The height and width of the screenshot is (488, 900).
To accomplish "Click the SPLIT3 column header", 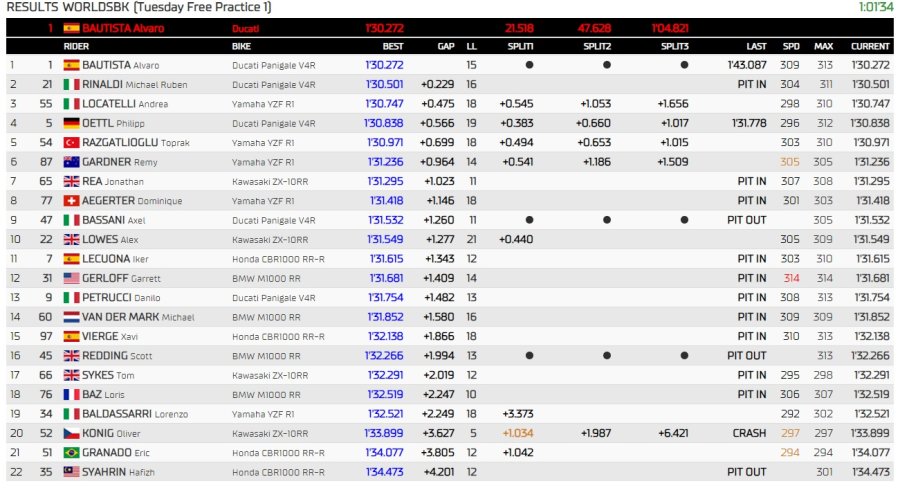I will [674, 46].
